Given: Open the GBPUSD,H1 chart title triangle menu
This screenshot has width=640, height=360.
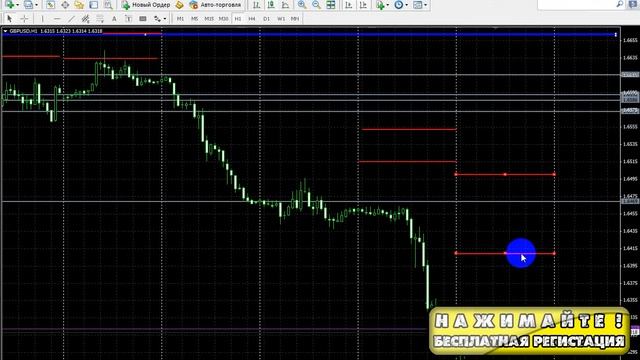Looking at the screenshot, I should tap(5, 31).
